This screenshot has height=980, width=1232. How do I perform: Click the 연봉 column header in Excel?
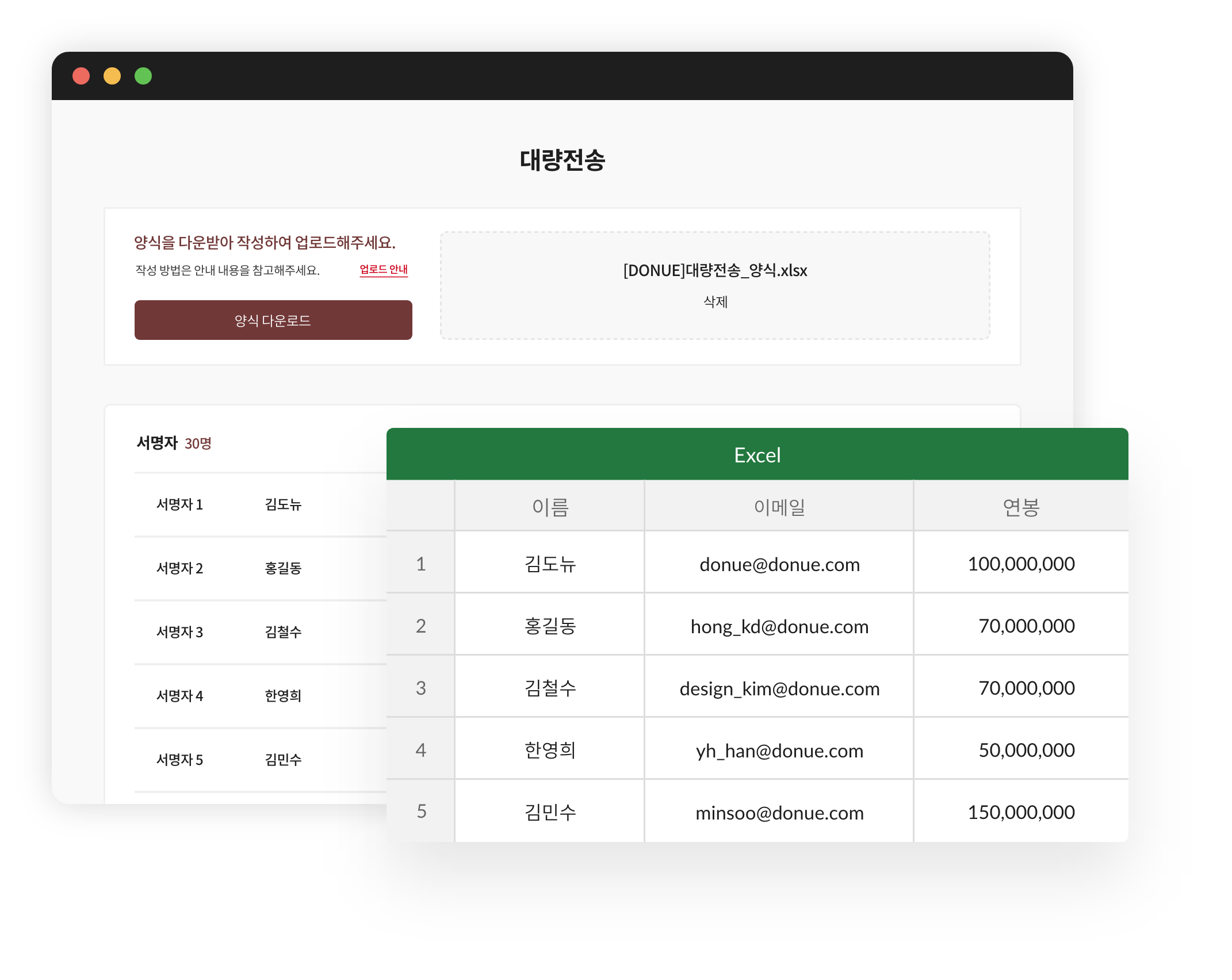pyautogui.click(x=1021, y=507)
